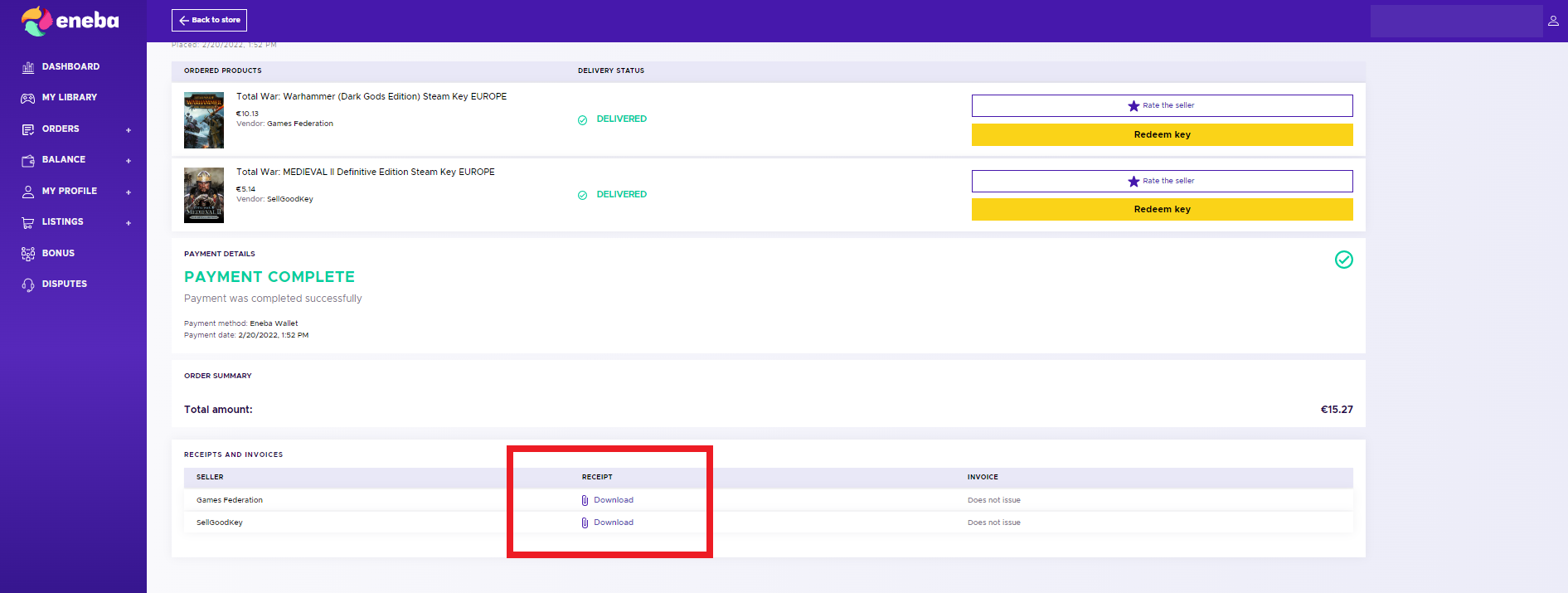This screenshot has width=1568, height=593.
Task: Click Does not issue for Games Federation
Action: (x=994, y=500)
